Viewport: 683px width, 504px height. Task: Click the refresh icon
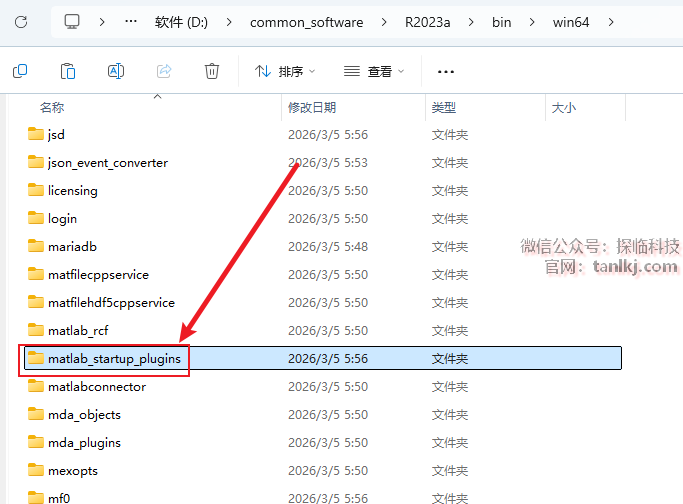21,22
